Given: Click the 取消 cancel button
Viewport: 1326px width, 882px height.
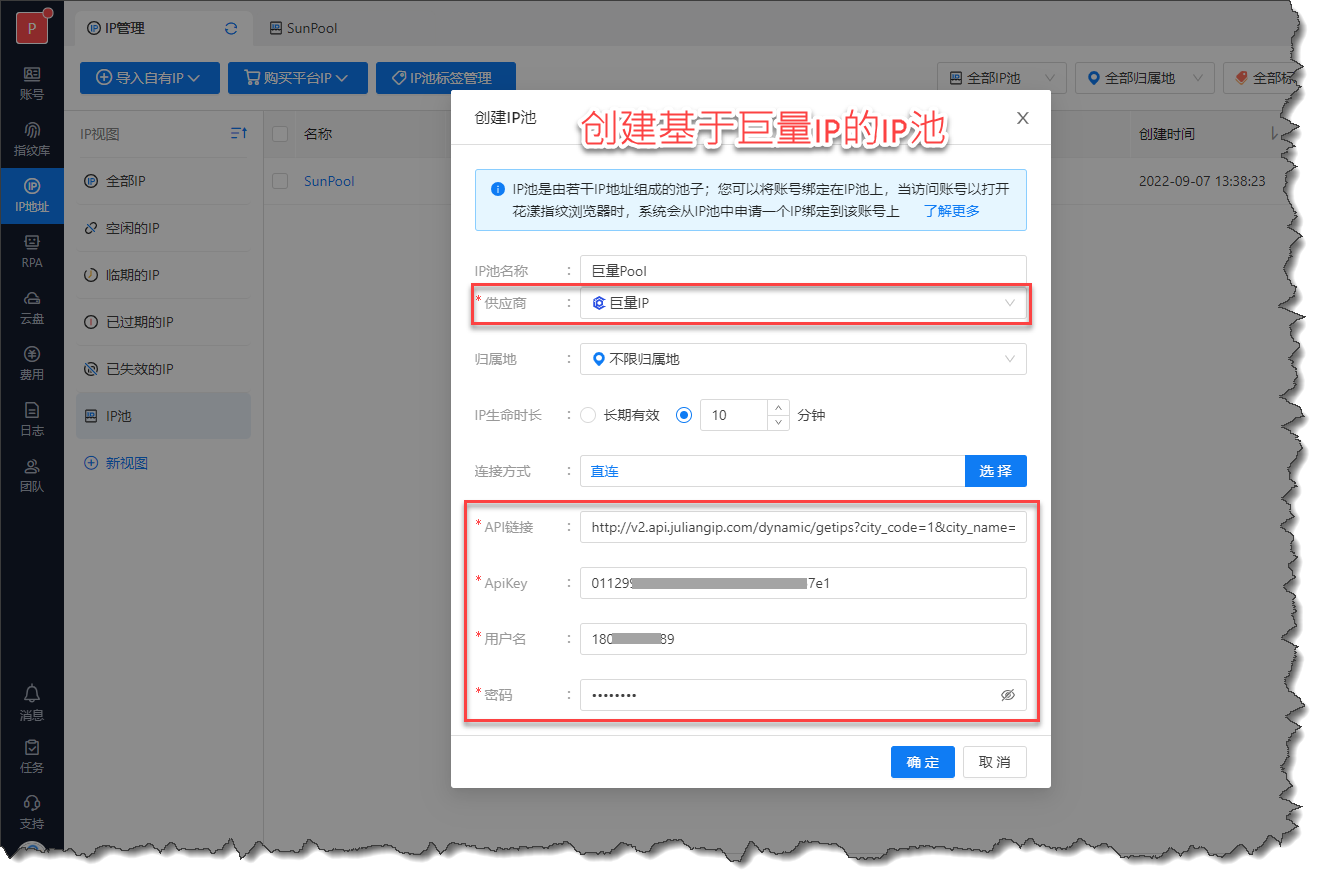Looking at the screenshot, I should [995, 762].
